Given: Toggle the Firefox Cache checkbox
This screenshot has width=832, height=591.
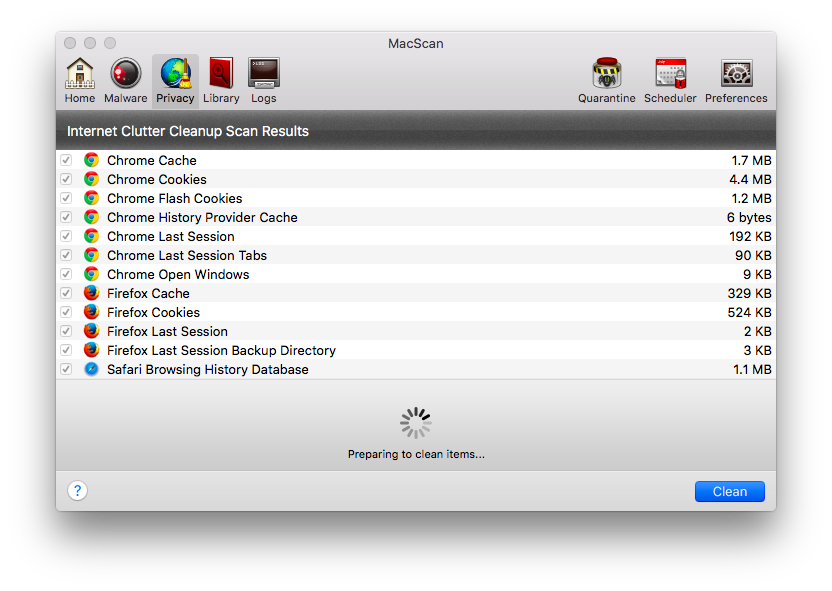Looking at the screenshot, I should coord(66,293).
